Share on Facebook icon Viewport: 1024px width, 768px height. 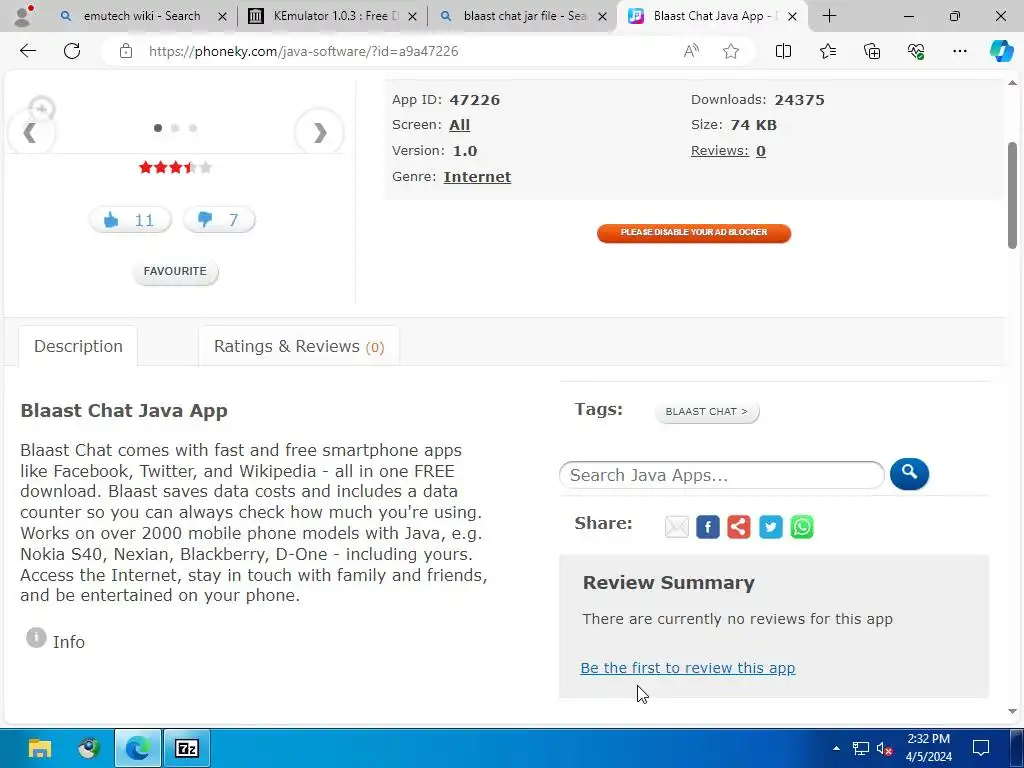click(x=708, y=527)
